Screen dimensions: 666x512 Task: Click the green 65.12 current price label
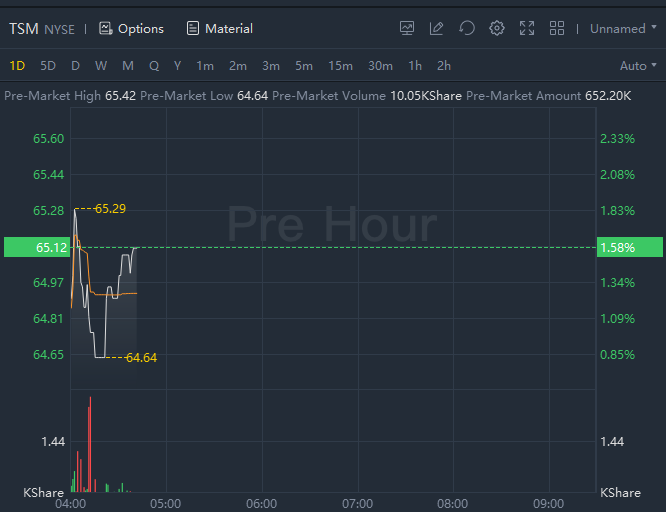37,247
